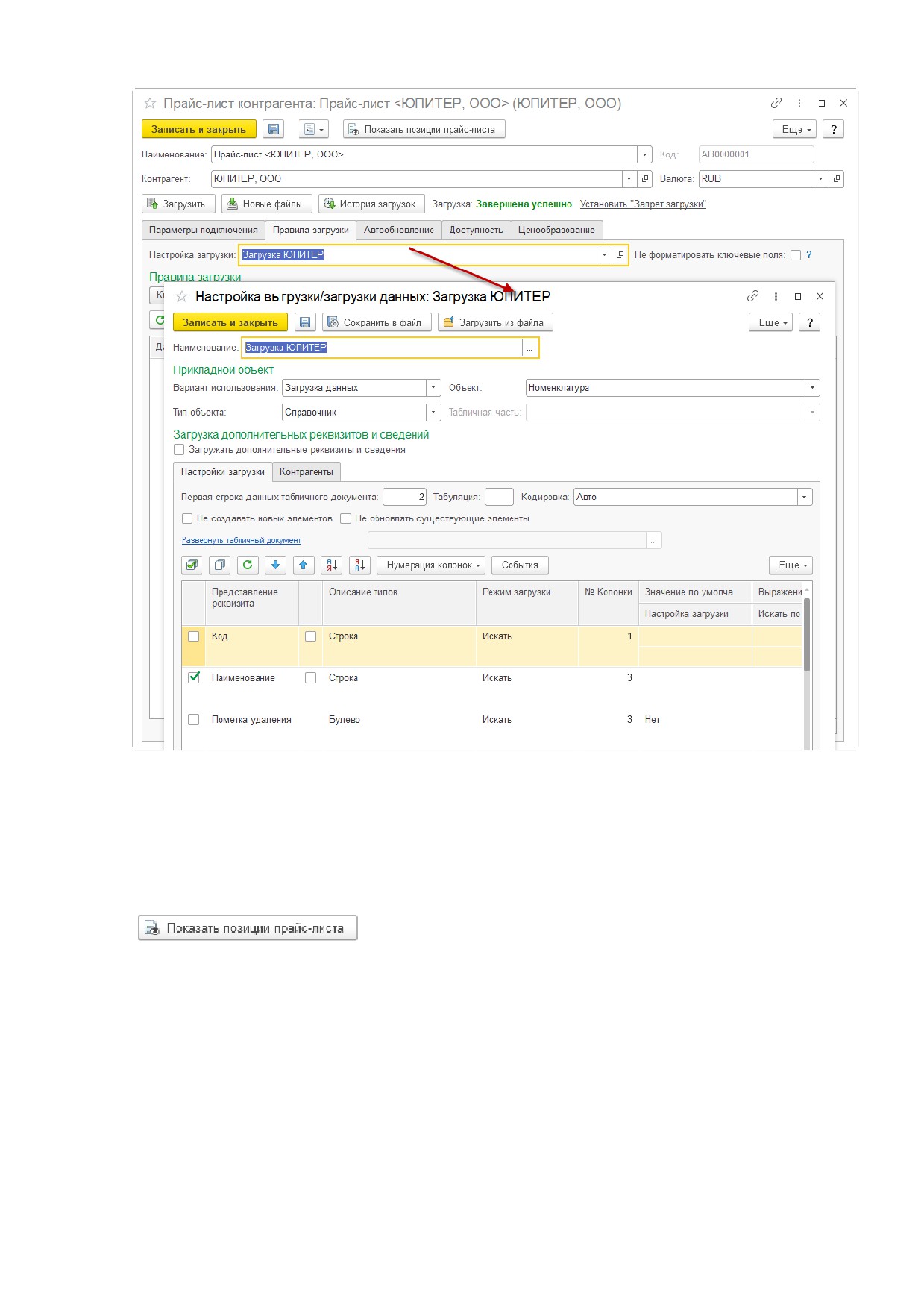This screenshot has height=1307, width=924.
Task: Click Развернуть табличный документ link
Action: [x=242, y=540]
